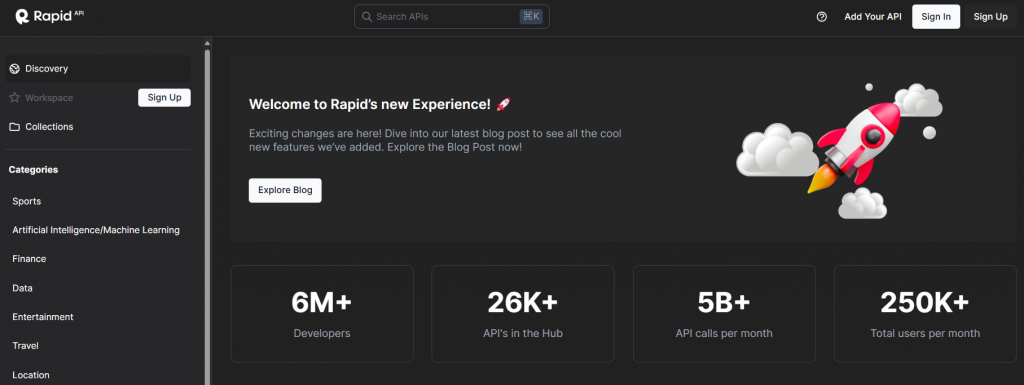The height and width of the screenshot is (385, 1024).
Task: Click the search magnifier icon
Action: click(x=366, y=17)
